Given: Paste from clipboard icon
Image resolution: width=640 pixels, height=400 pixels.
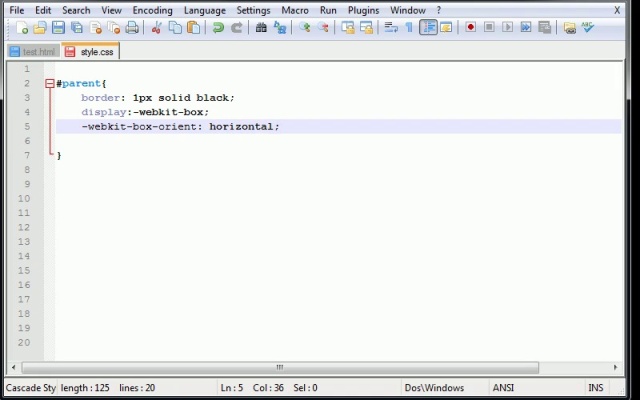Looking at the screenshot, I should pos(193,28).
